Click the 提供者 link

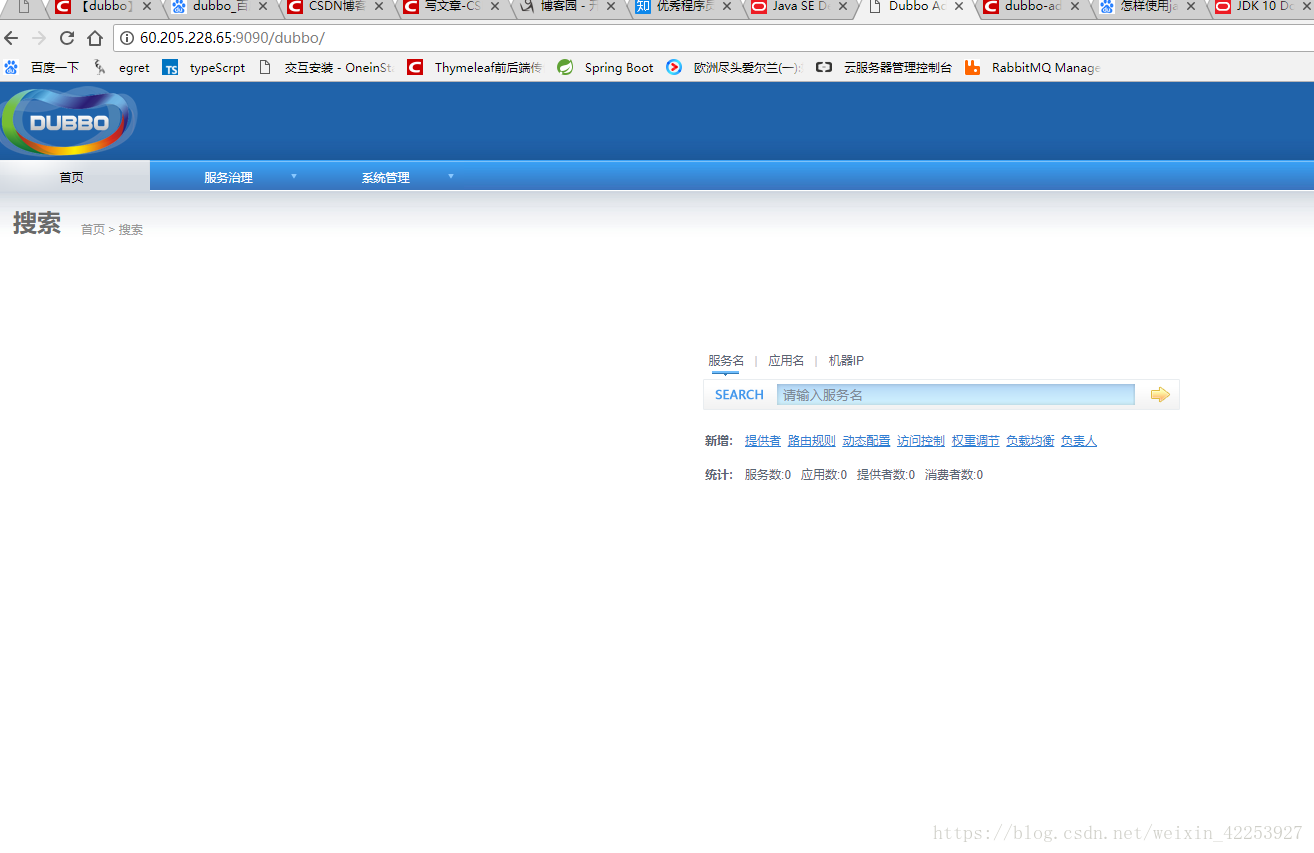click(x=763, y=441)
